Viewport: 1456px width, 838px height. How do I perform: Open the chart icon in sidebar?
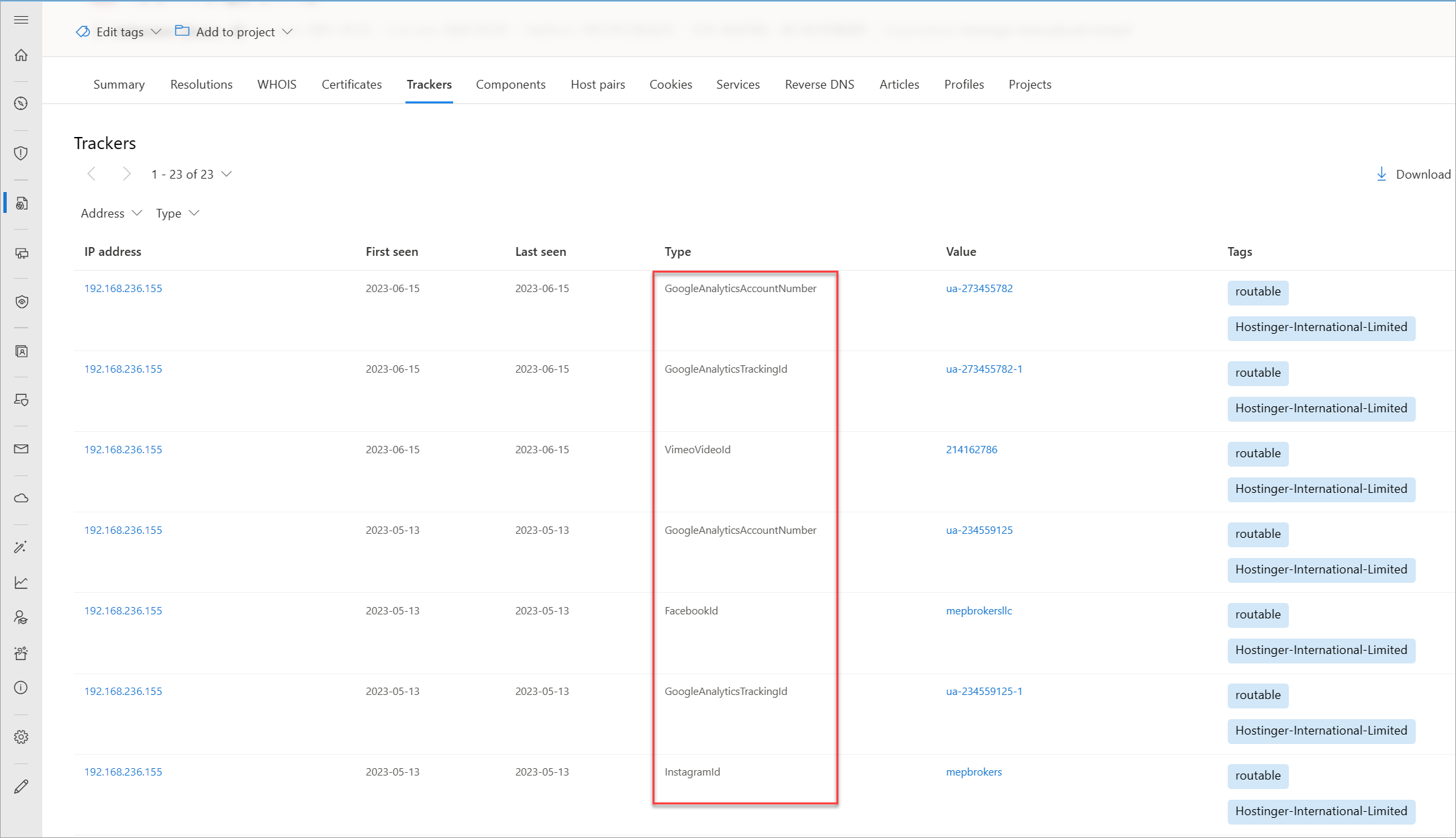21,582
